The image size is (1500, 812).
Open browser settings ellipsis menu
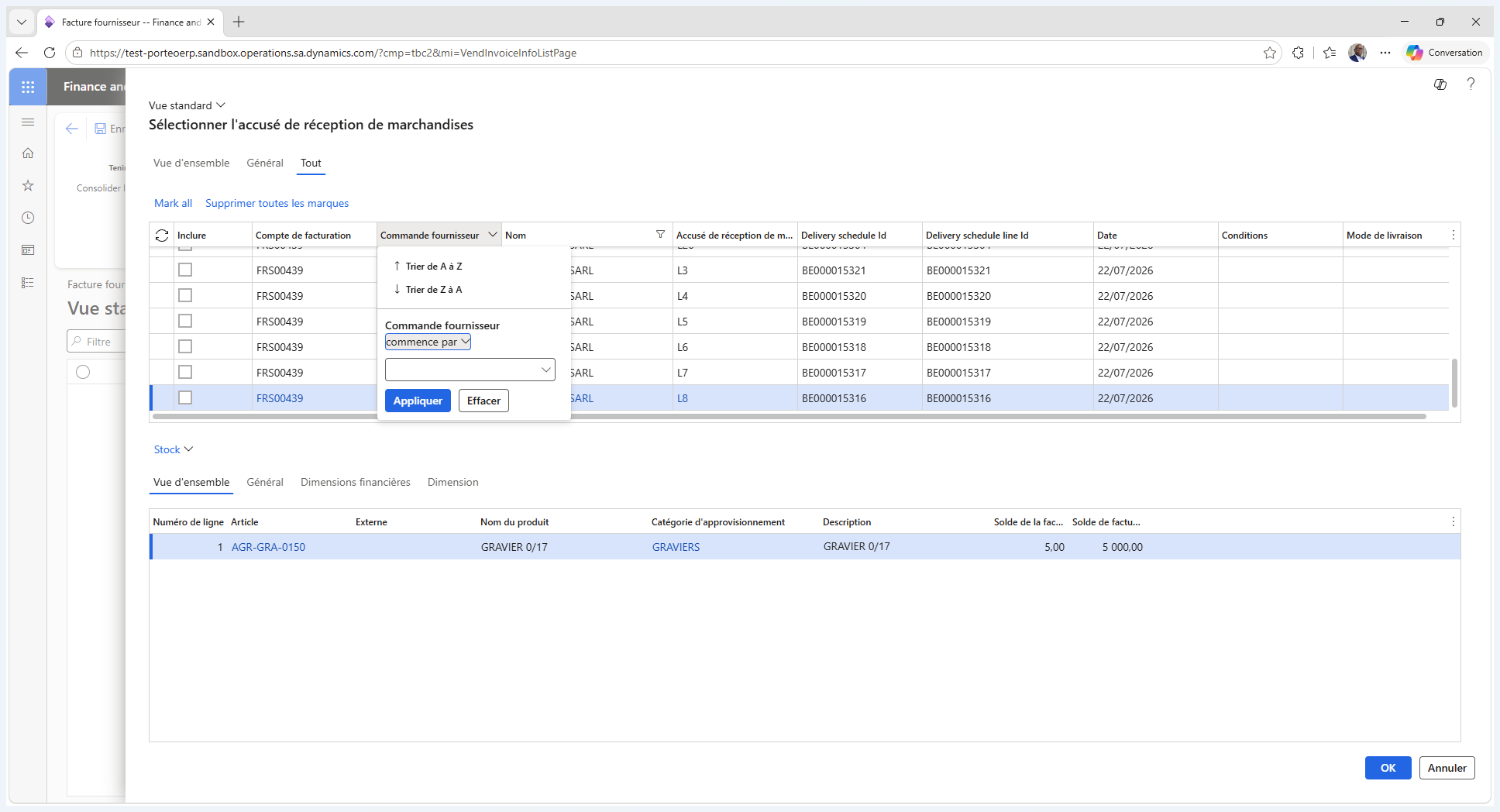coord(1385,53)
